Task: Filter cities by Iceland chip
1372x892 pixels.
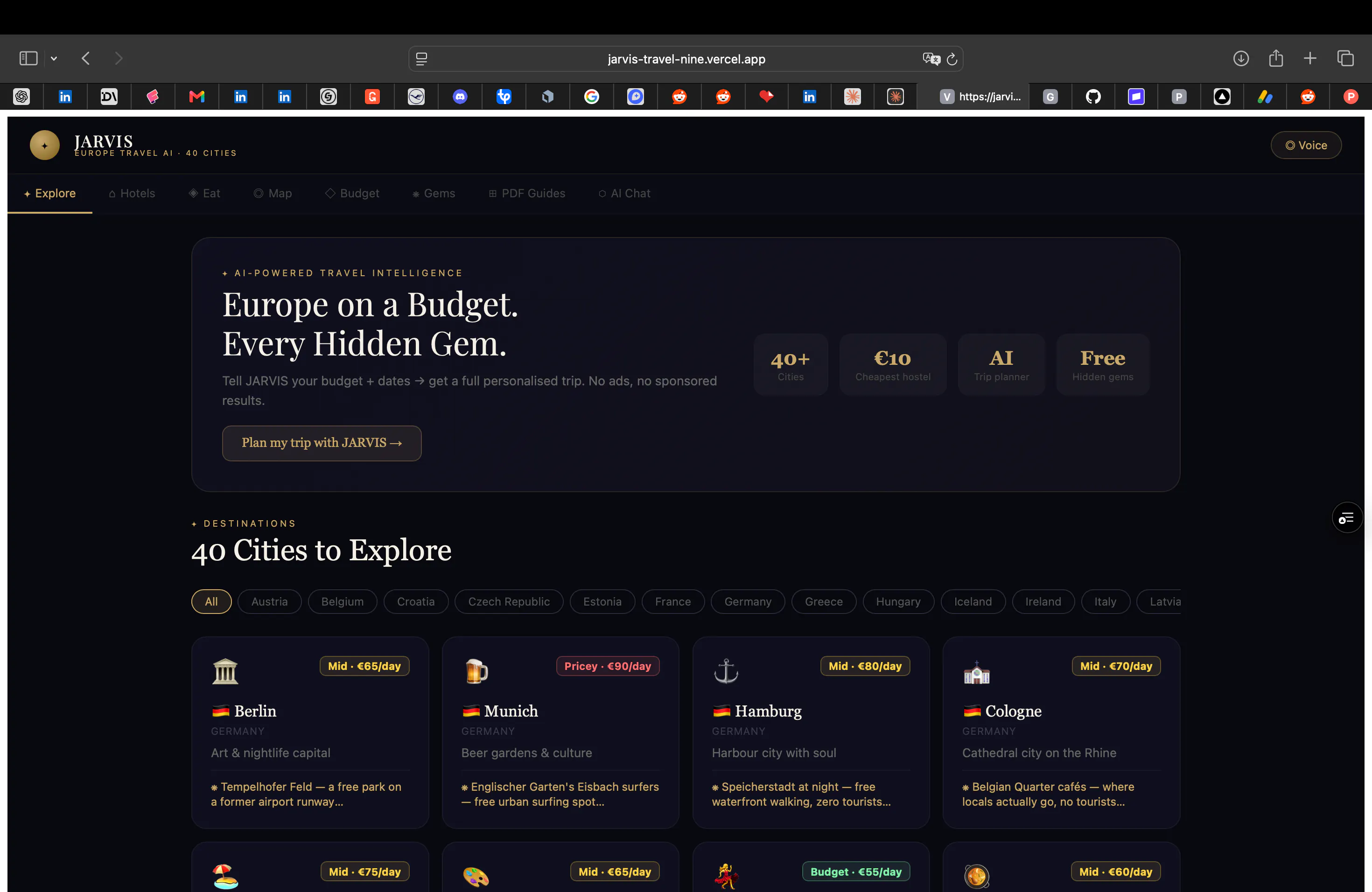Action: (x=973, y=601)
